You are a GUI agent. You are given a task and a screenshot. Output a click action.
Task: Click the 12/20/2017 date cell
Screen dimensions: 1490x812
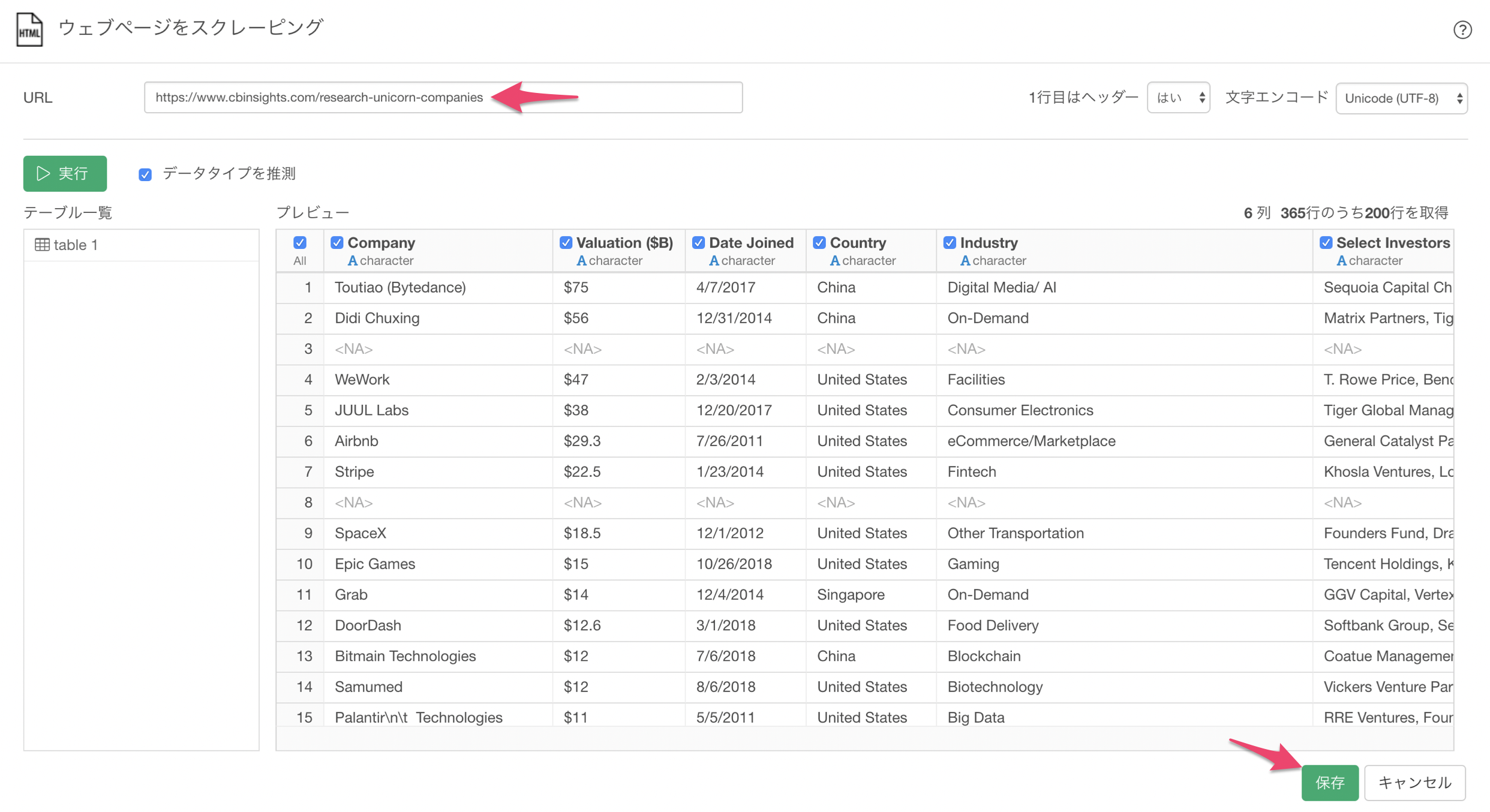point(746,410)
